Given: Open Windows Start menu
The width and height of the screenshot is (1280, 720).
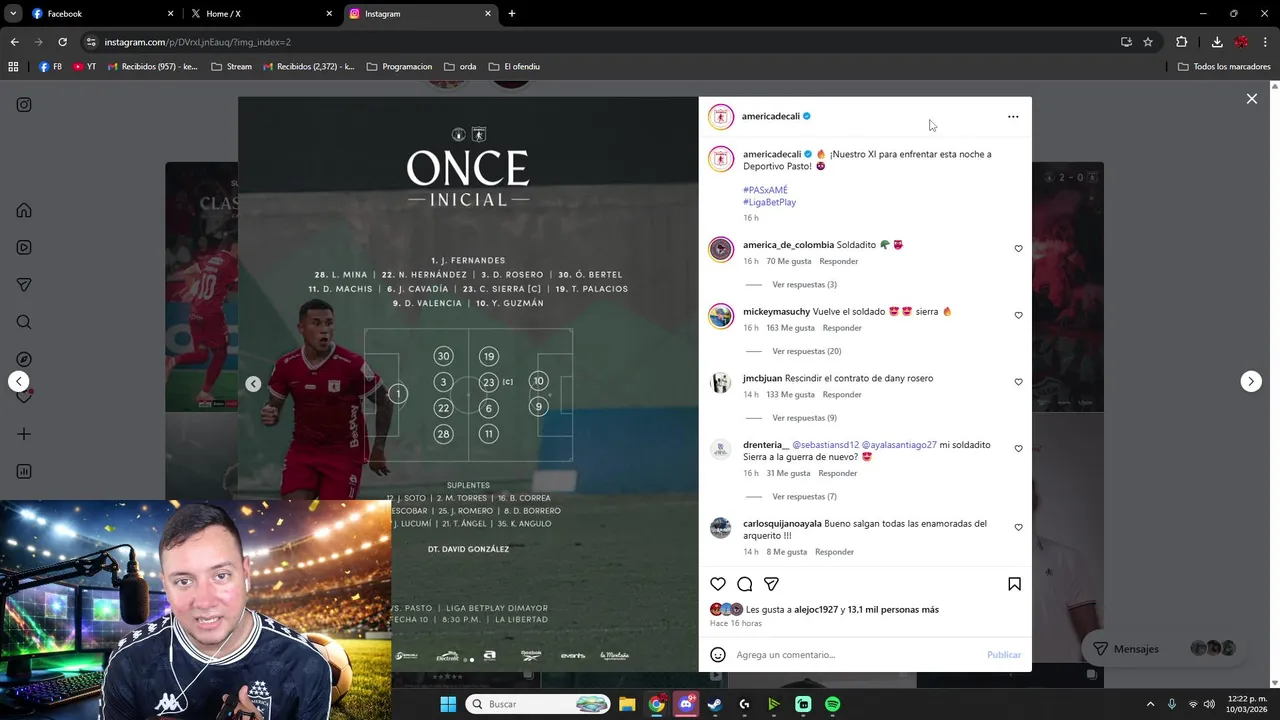Looking at the screenshot, I should click(448, 704).
